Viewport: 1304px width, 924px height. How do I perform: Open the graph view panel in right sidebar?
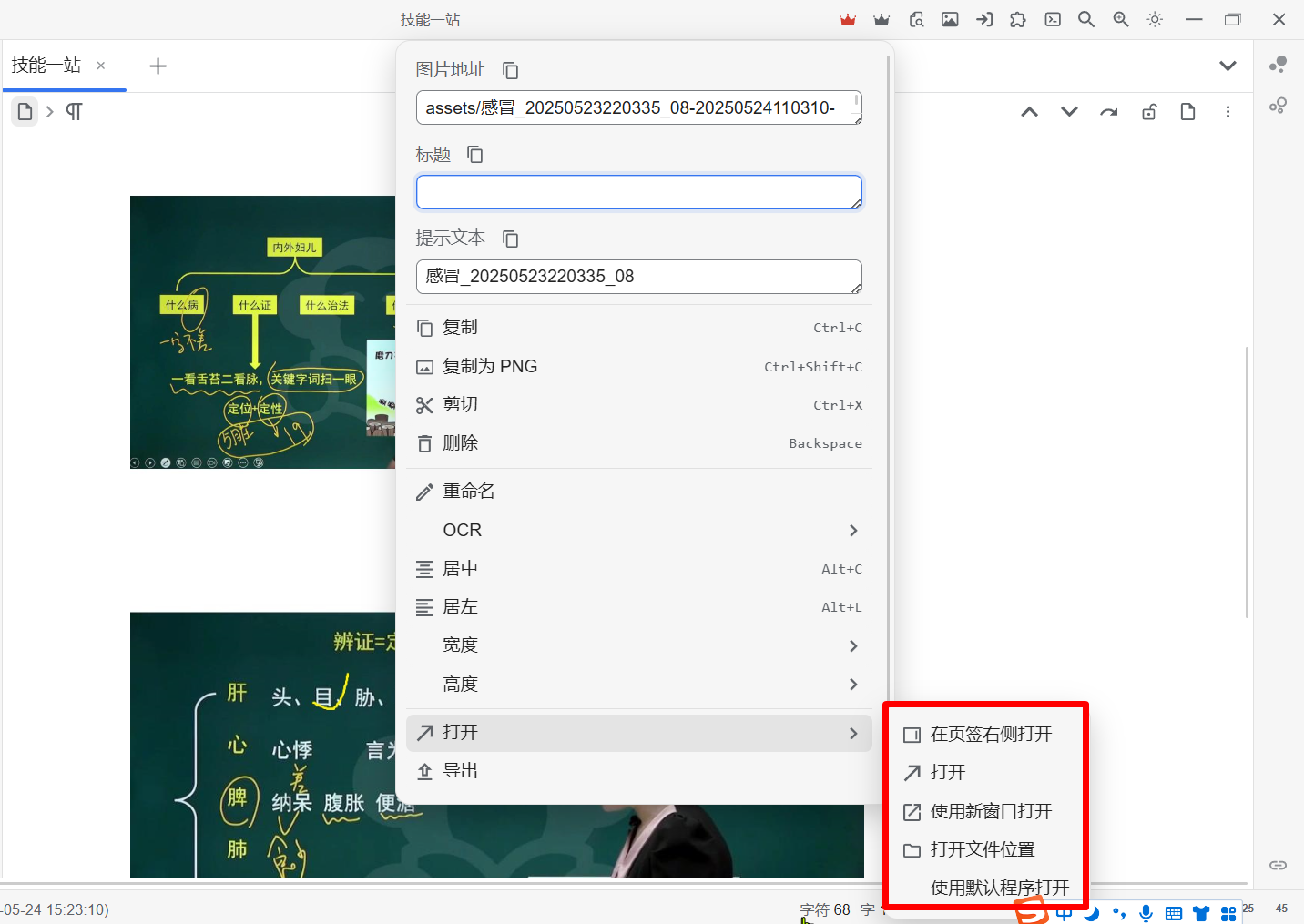(x=1279, y=65)
